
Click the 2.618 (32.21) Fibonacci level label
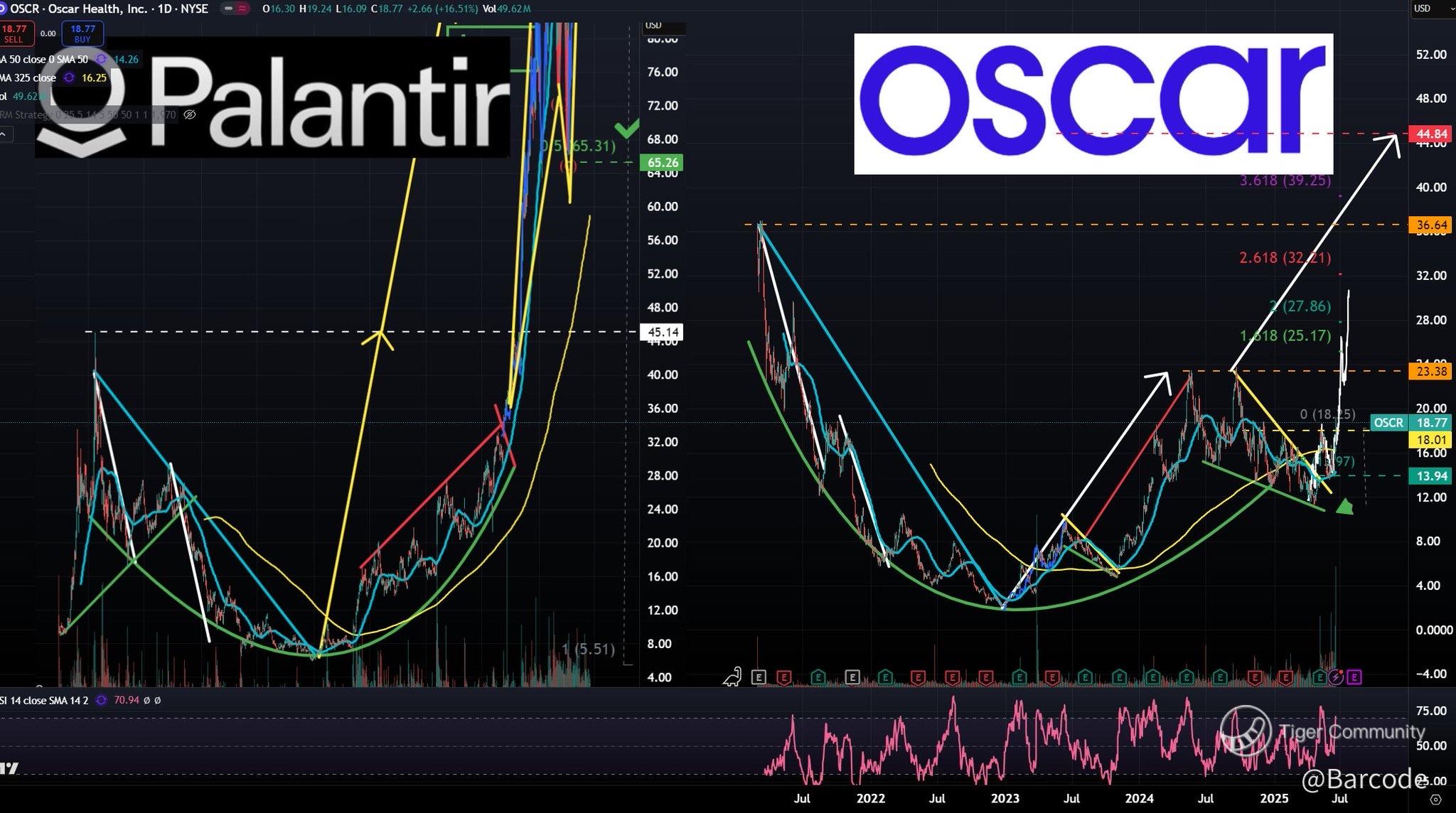coord(1285,257)
